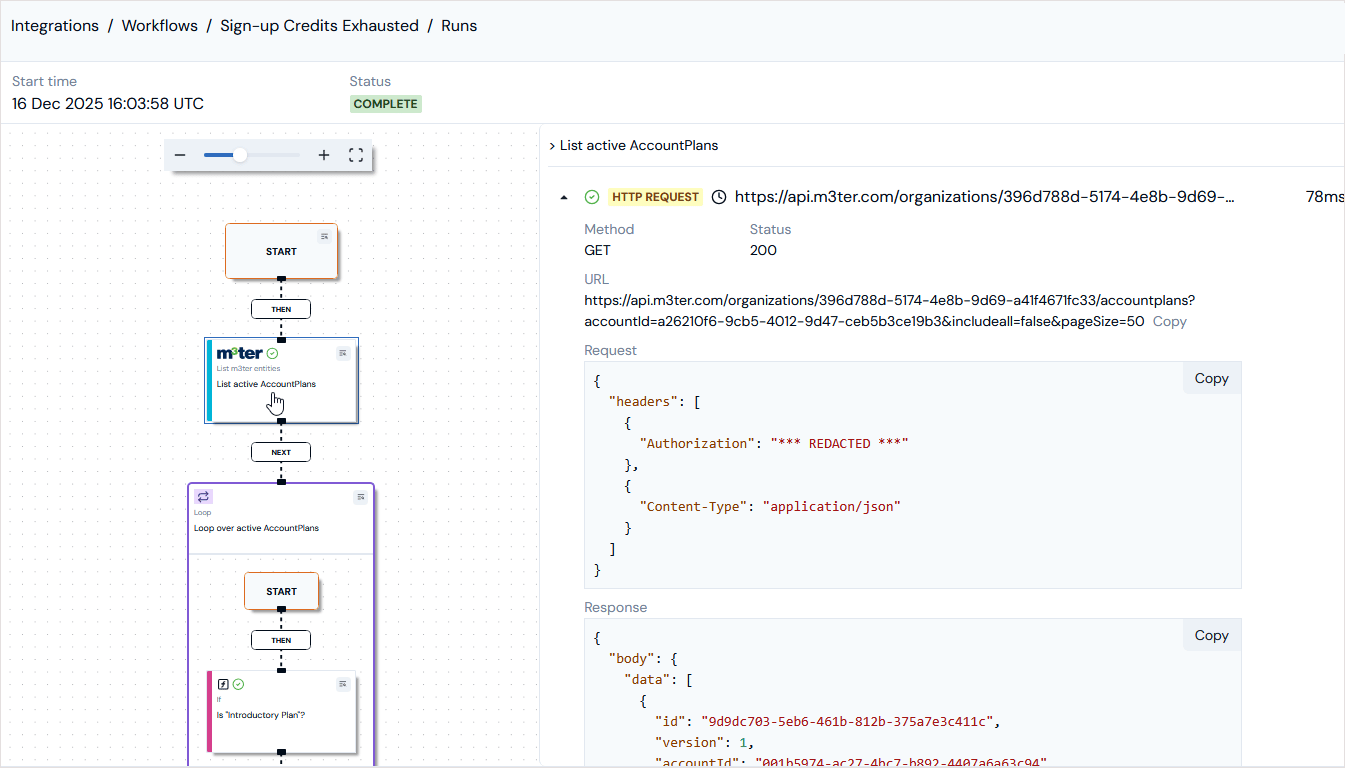The image size is (1345, 768).
Task: Open details icon on List active AccountPlans node
Action: click(343, 352)
